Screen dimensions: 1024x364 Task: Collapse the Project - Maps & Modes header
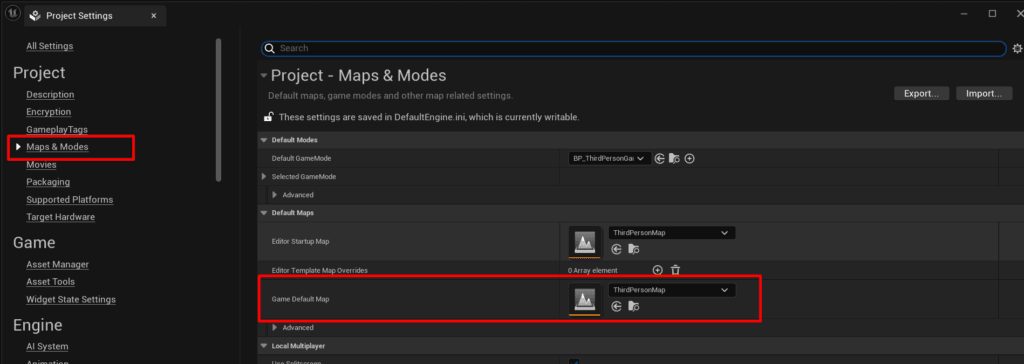(264, 76)
